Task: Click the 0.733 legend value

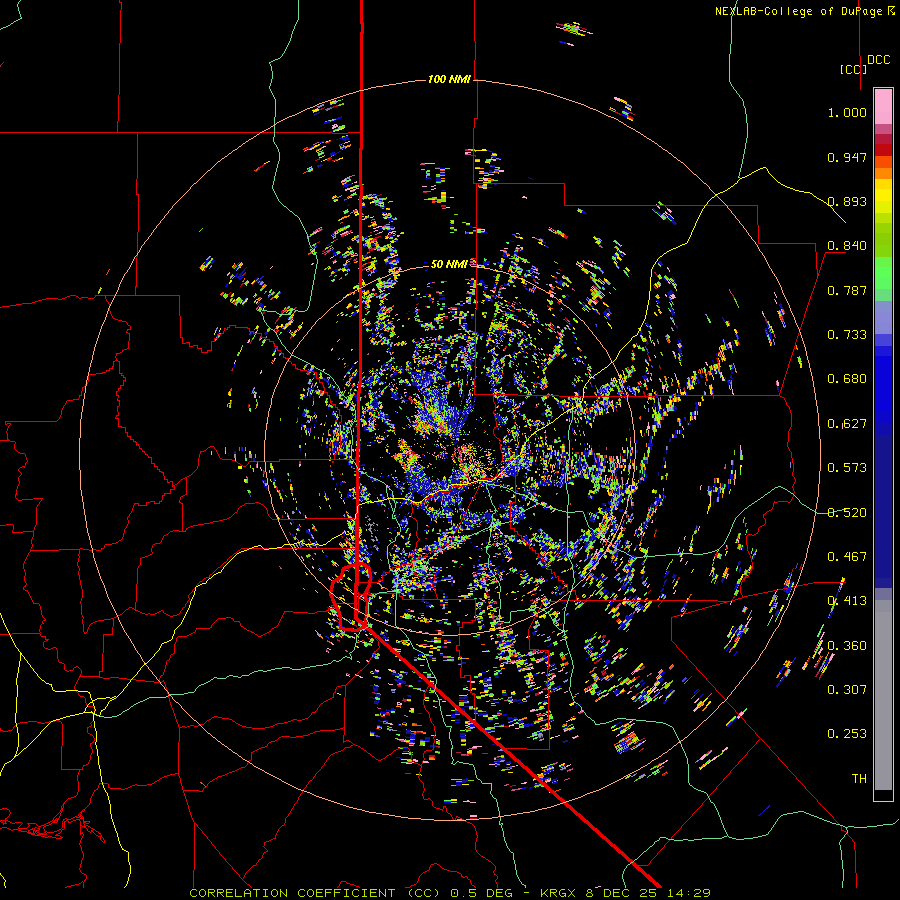Action: pyautogui.click(x=847, y=335)
